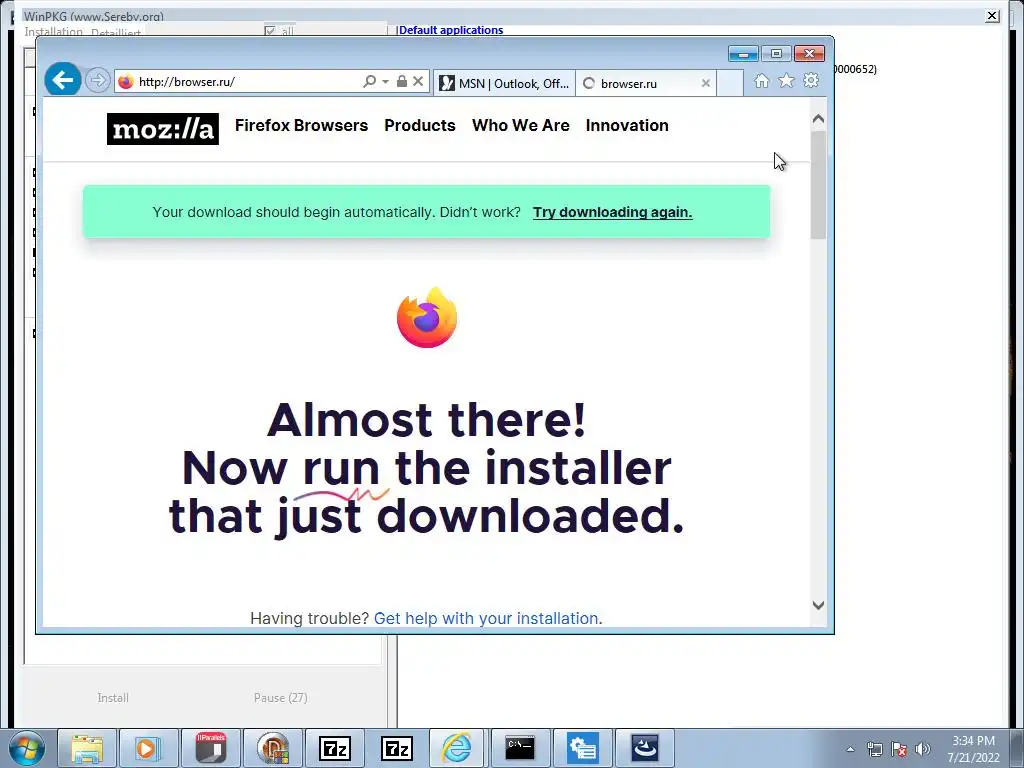This screenshot has height=768, width=1024.
Task: Click the Pause (27) button in WinPKG
Action: [x=281, y=698]
